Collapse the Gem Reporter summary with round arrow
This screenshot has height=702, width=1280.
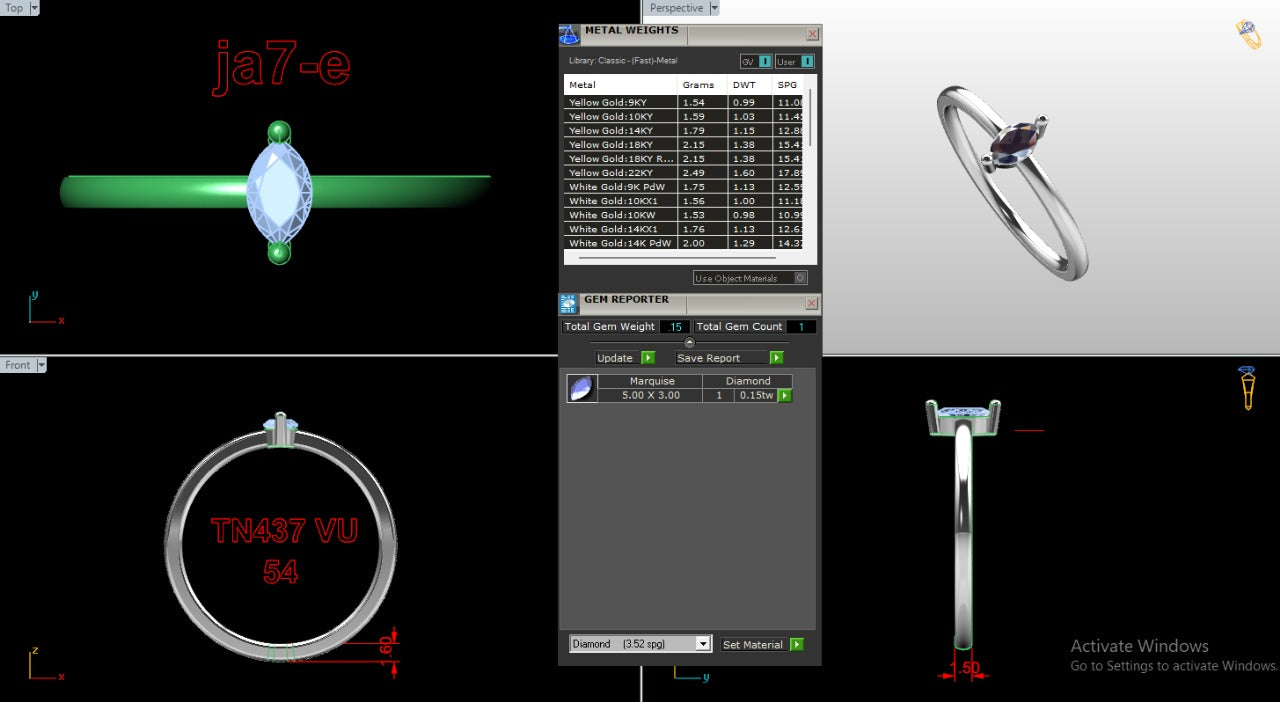[689, 343]
